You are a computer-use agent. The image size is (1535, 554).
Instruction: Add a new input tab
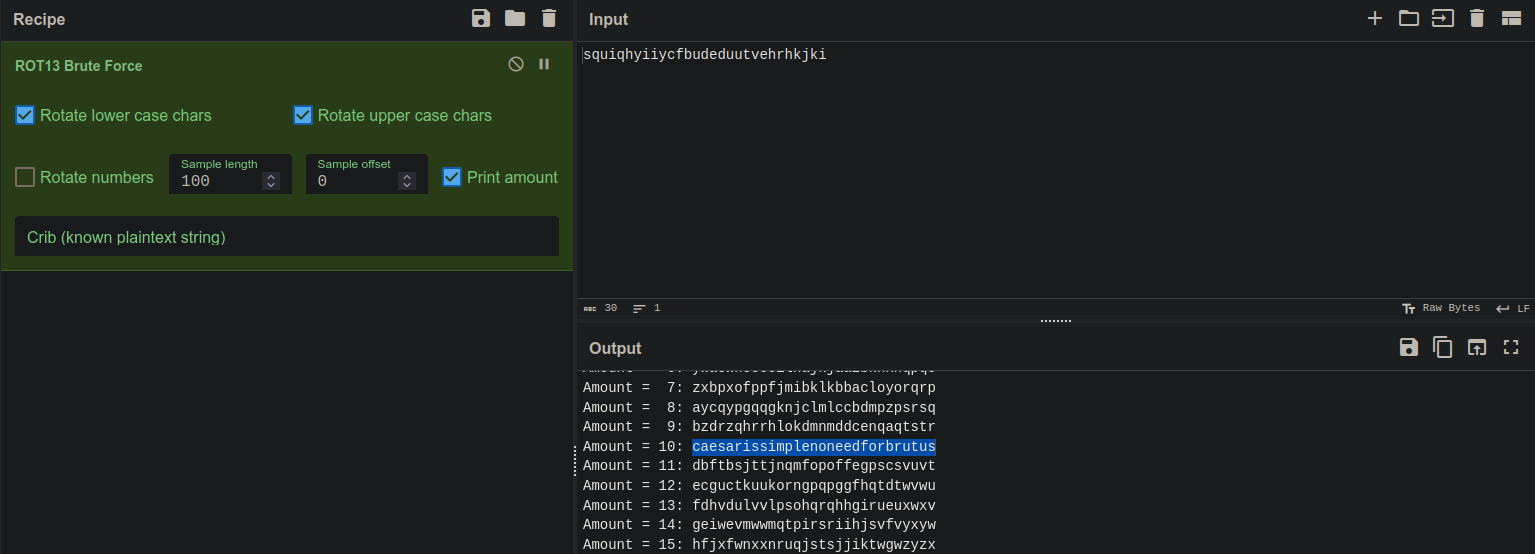1375,18
